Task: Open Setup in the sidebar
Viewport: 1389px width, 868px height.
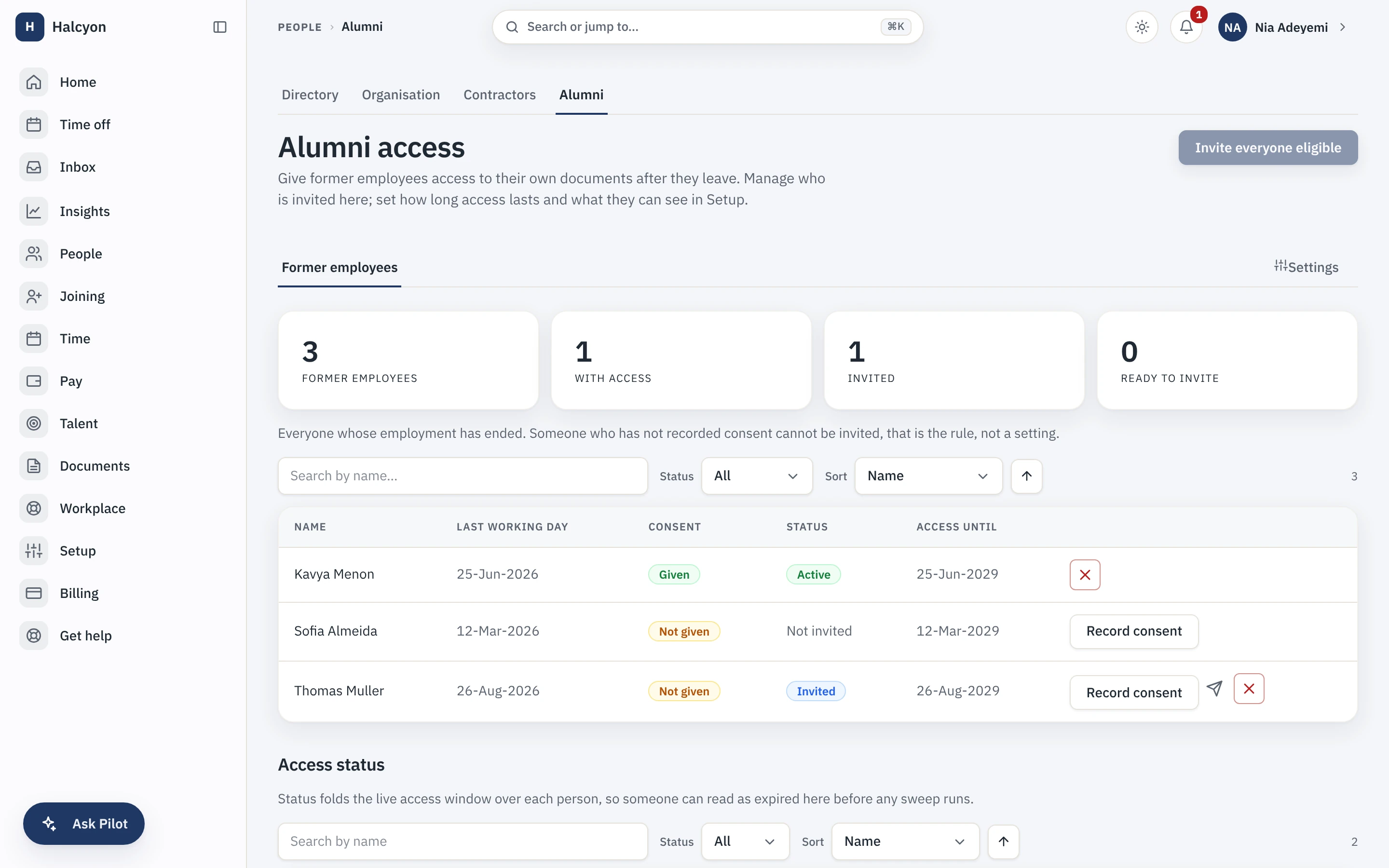Action: (123, 551)
